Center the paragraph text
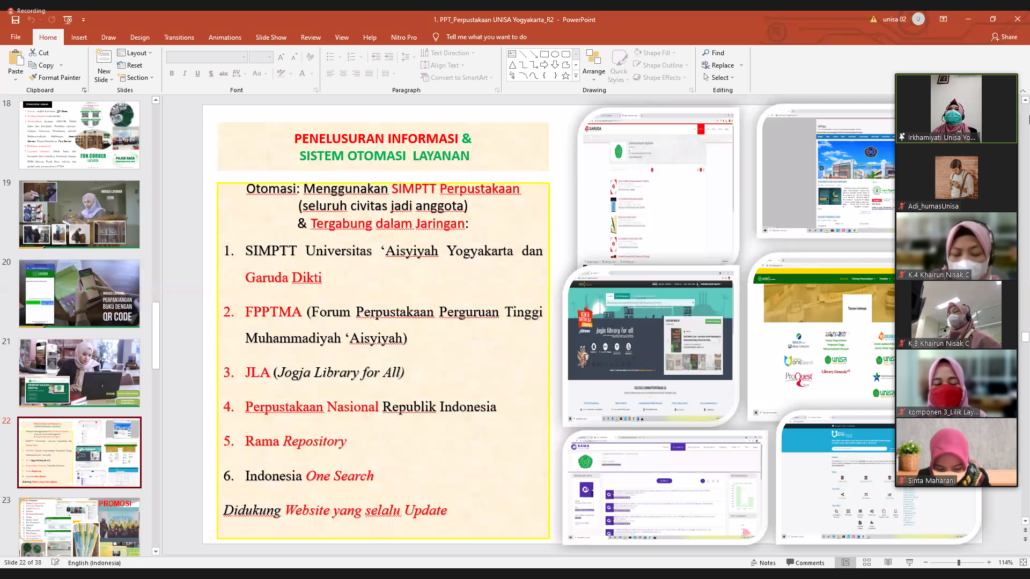Screen dimensions: 1030x579 click(343, 74)
